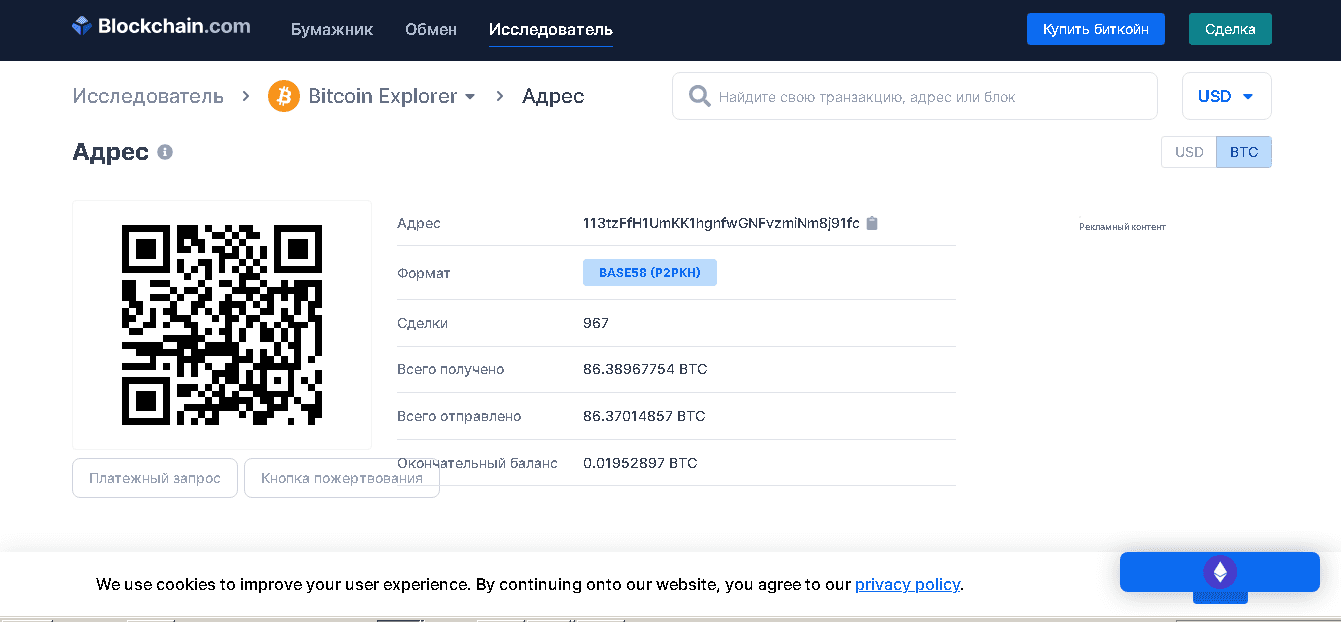Click the Кнопка пожертвования button

point(341,477)
